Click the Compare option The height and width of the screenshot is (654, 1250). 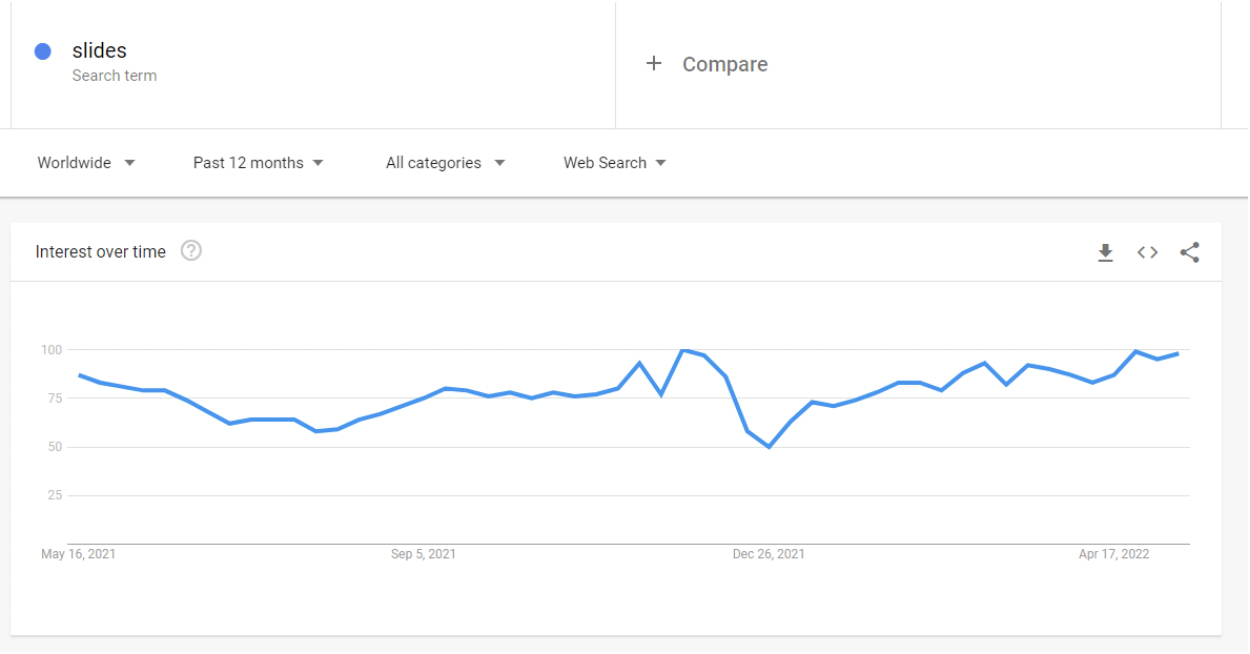[724, 63]
